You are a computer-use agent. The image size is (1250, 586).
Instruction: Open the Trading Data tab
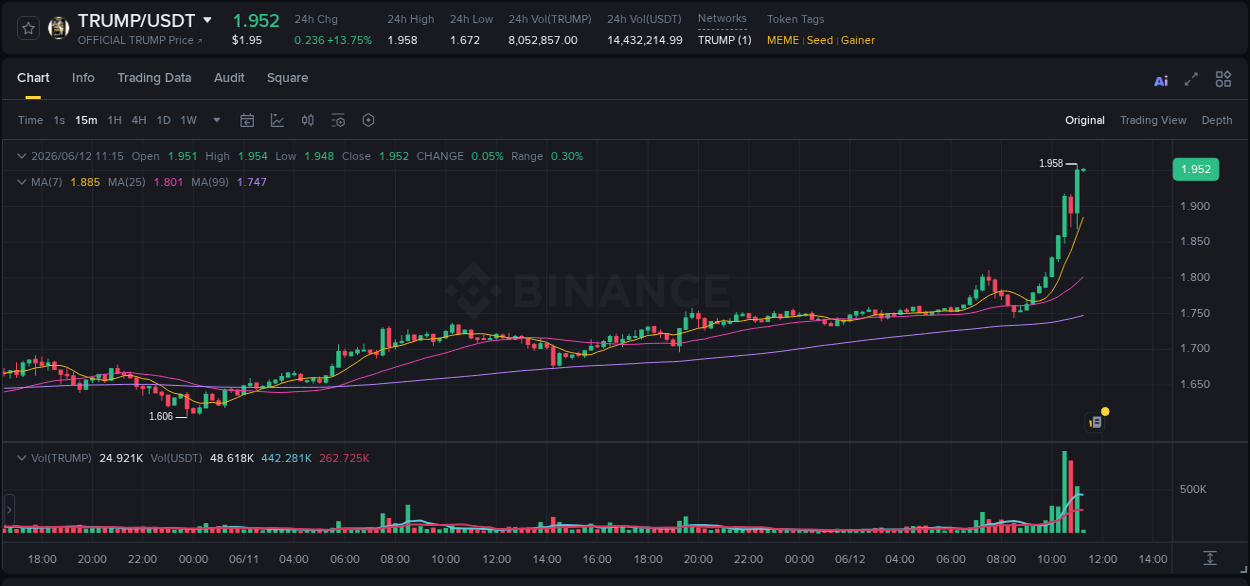click(x=154, y=78)
